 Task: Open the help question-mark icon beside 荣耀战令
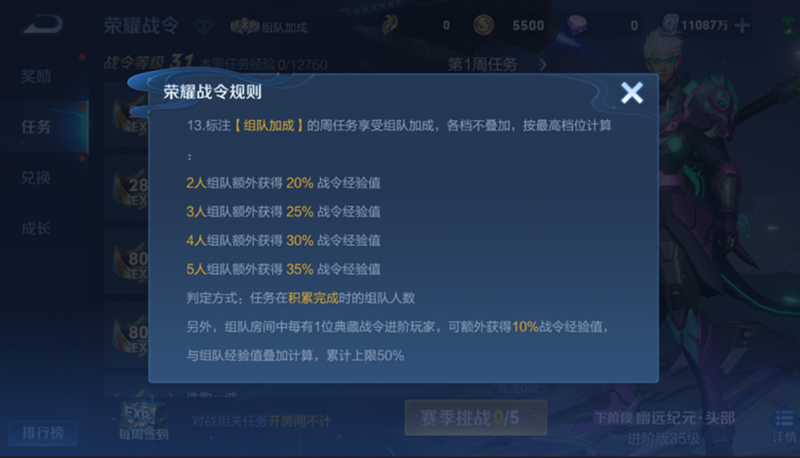click(204, 25)
